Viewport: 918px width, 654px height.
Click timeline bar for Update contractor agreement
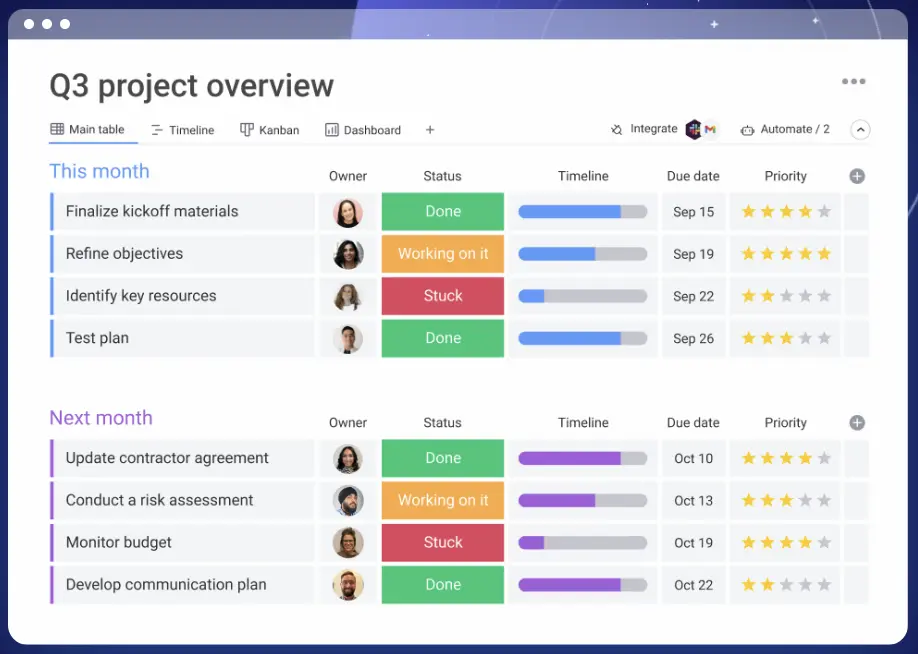pos(583,458)
